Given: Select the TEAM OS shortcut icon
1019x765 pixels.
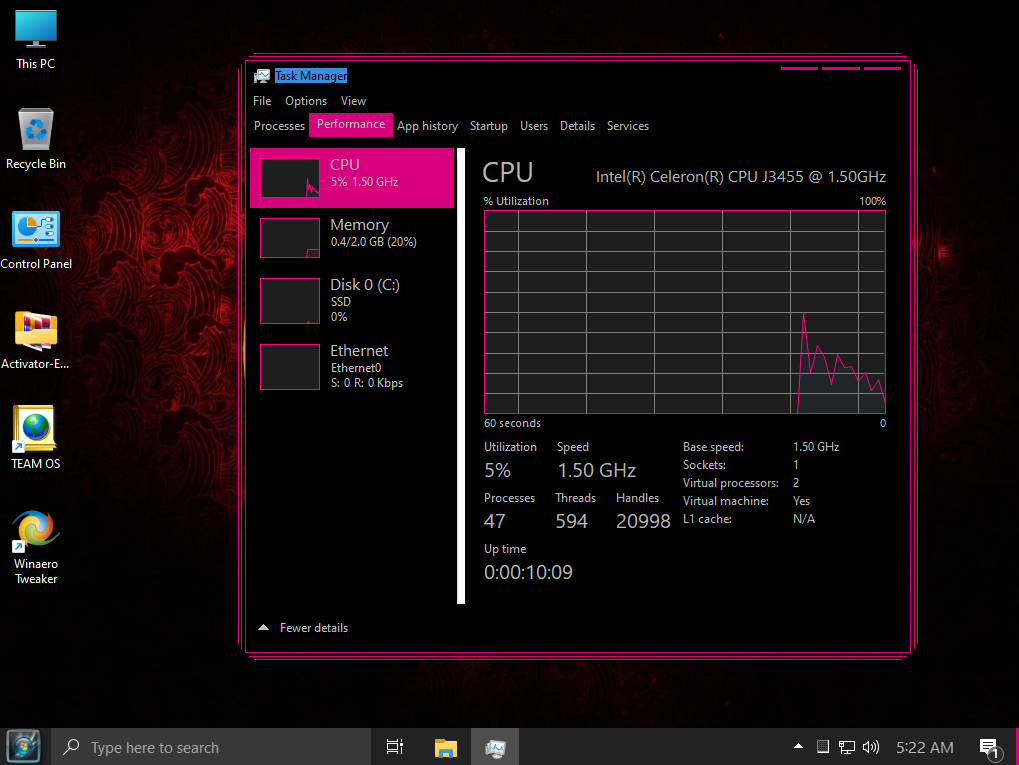Looking at the screenshot, I should (x=36, y=439).
